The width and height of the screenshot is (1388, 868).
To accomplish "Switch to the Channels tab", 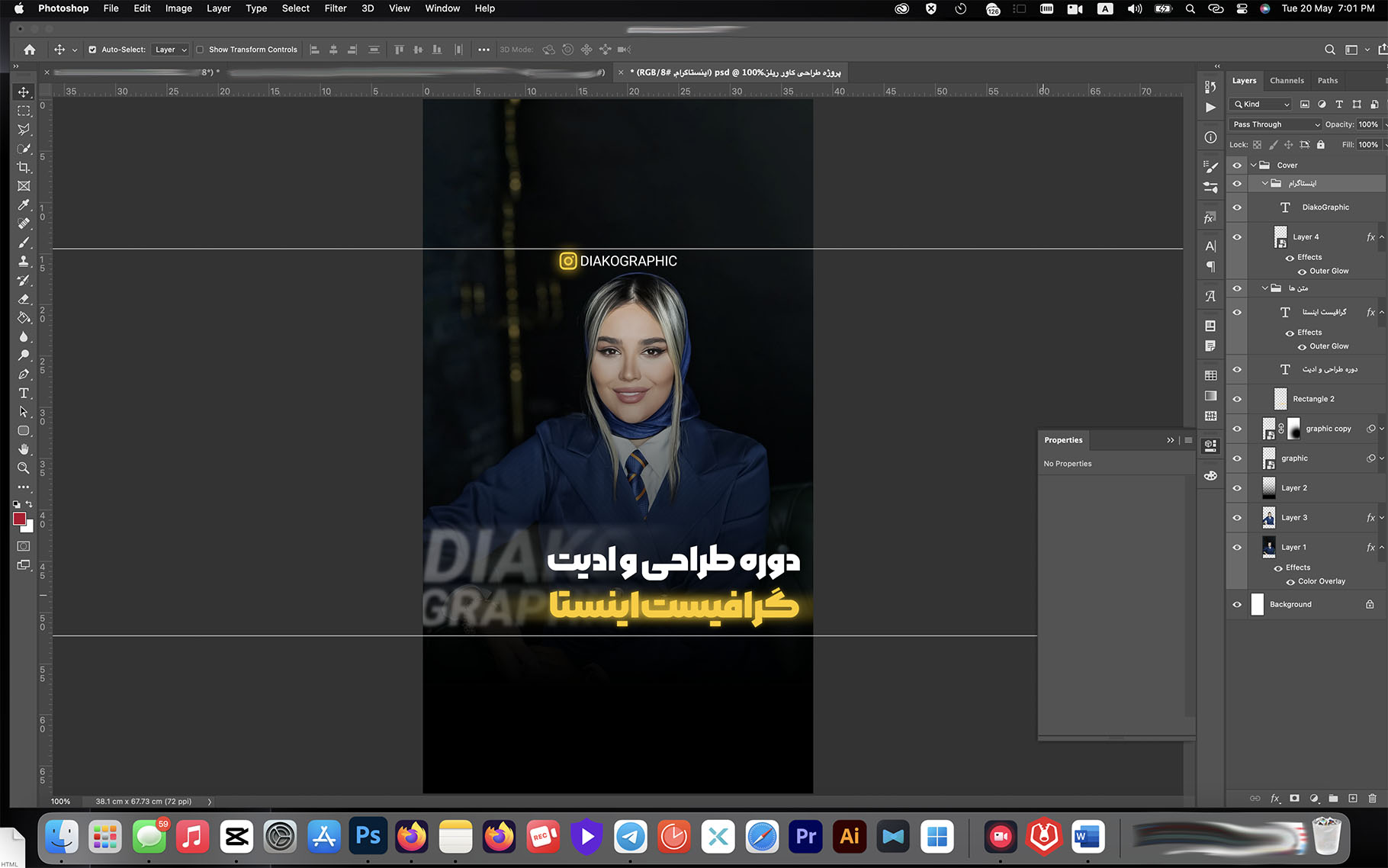I will tap(1287, 81).
